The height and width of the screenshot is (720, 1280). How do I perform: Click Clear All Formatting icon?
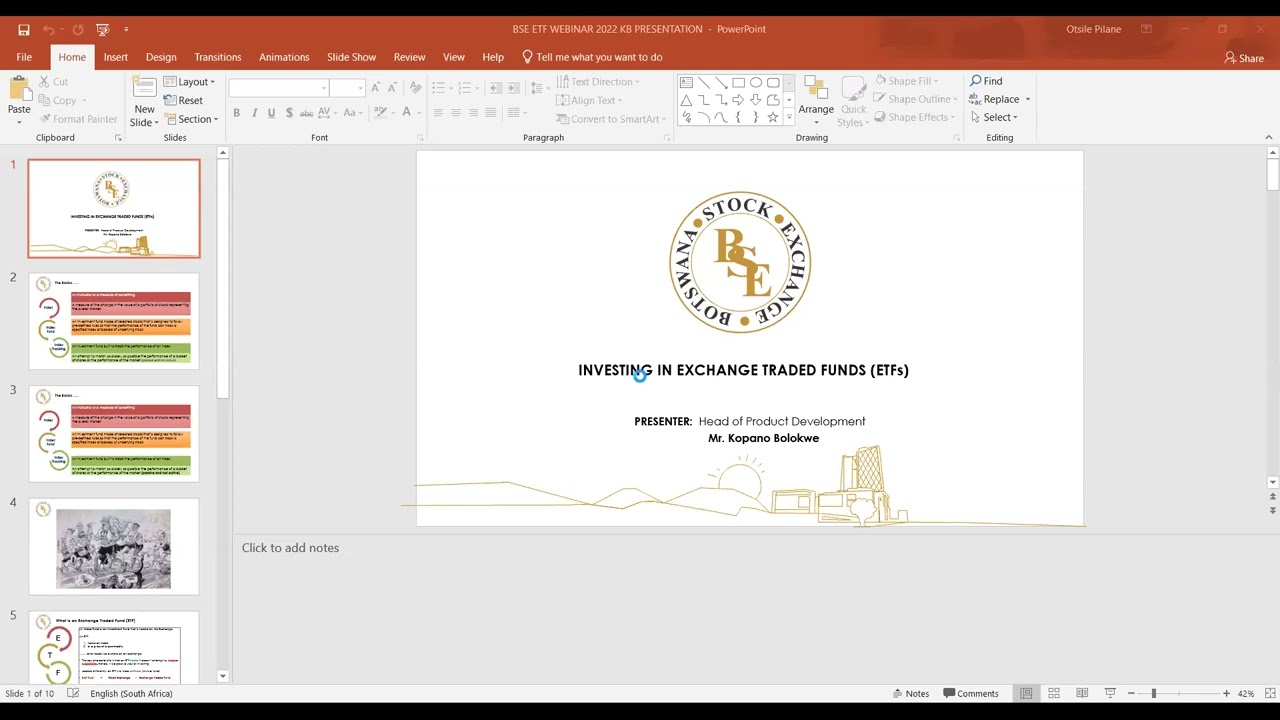(x=416, y=88)
